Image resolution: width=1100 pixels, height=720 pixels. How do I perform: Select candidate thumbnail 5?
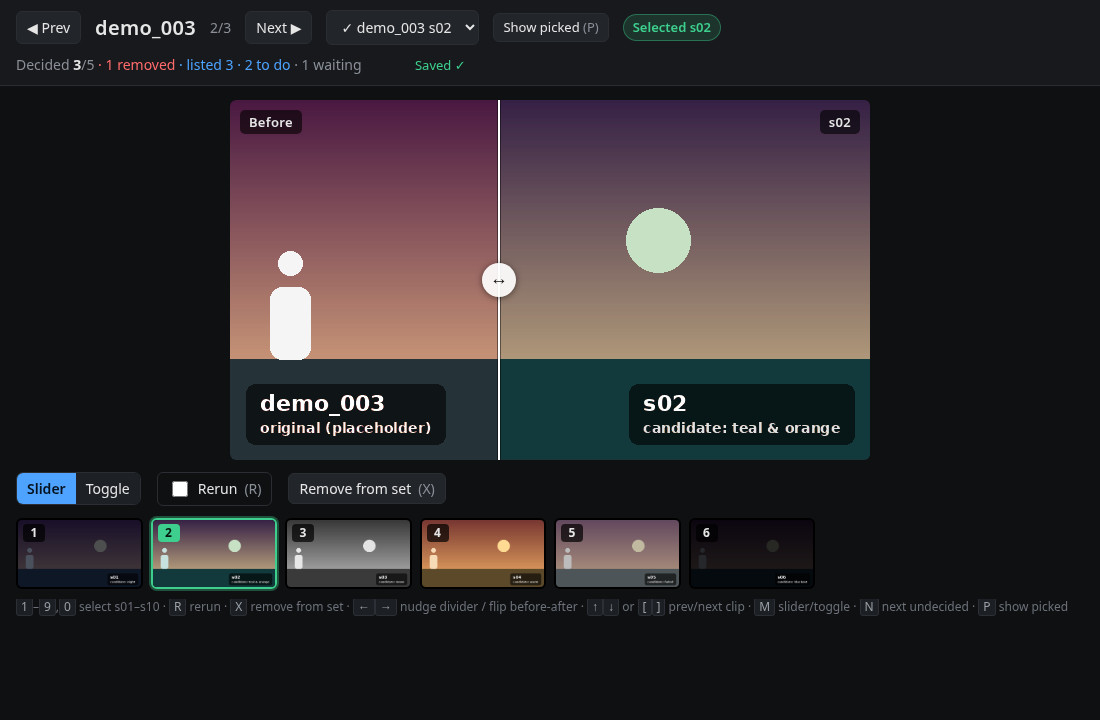click(x=617, y=553)
